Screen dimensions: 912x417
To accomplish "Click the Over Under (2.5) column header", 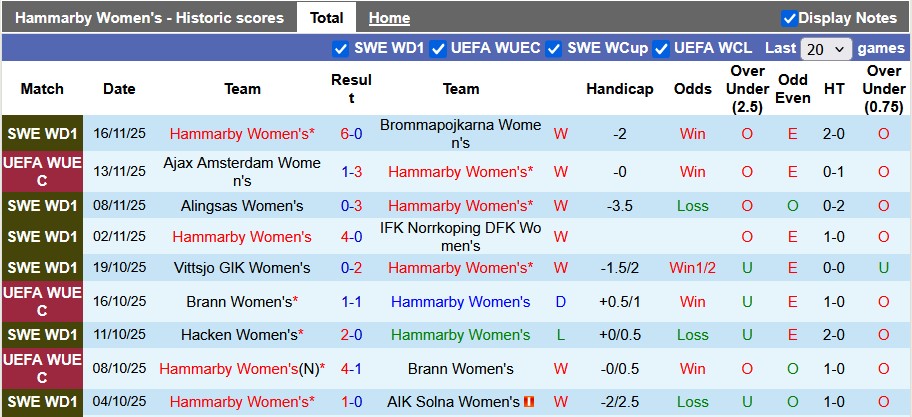I will pyautogui.click(x=747, y=89).
